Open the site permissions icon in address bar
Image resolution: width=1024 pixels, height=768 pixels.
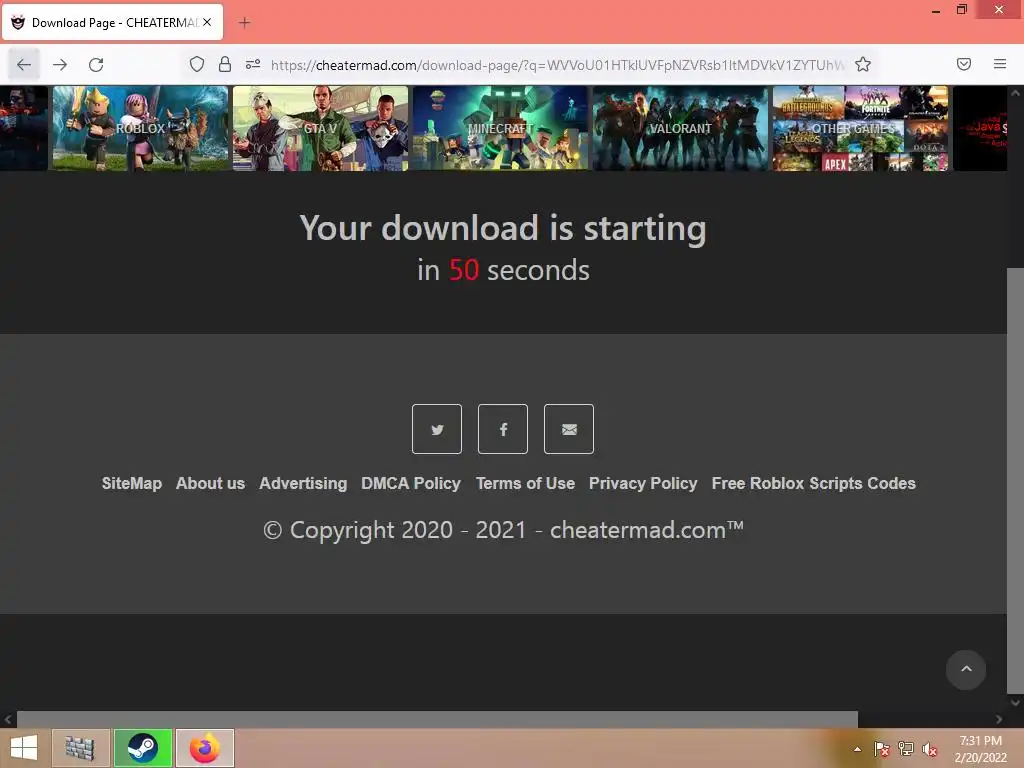tap(253, 64)
